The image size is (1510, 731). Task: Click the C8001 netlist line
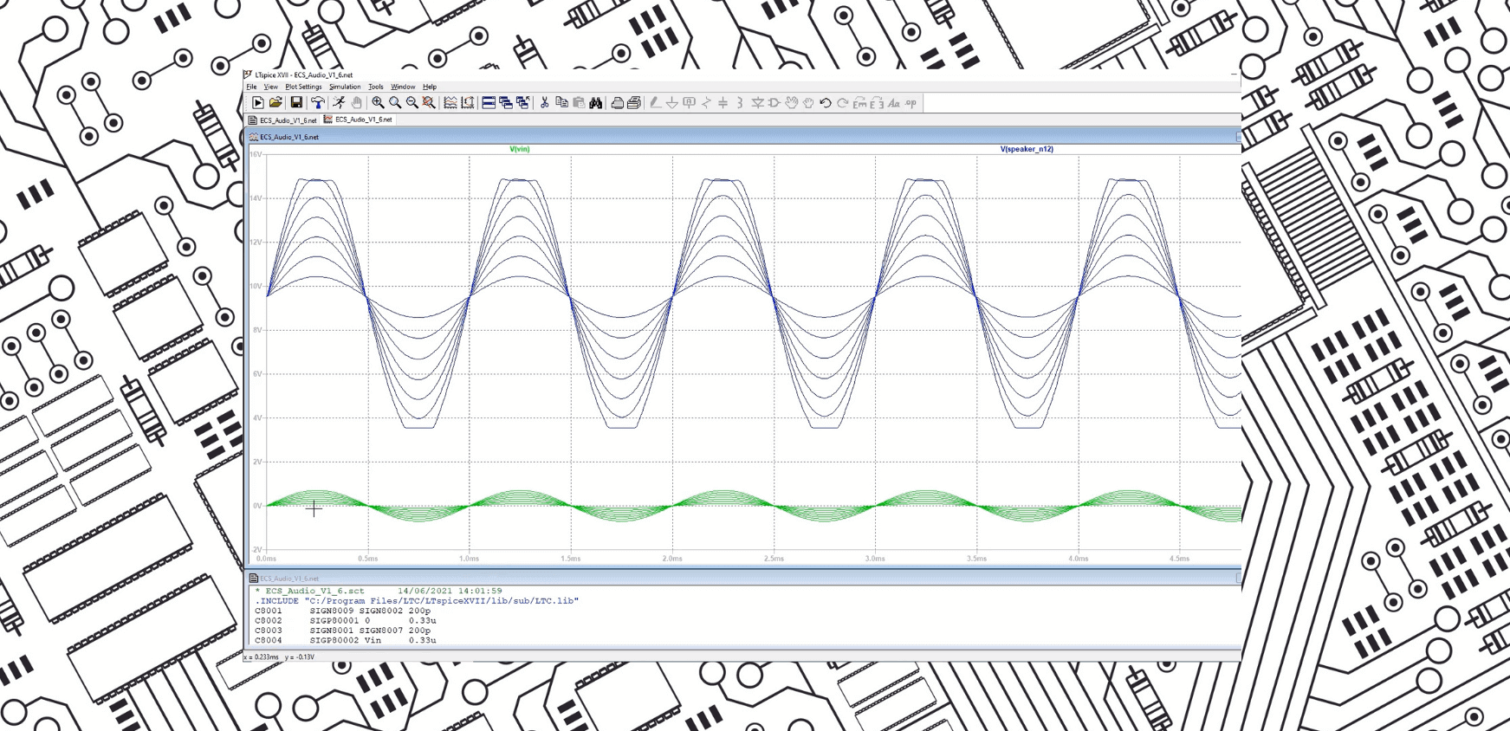[343, 609]
